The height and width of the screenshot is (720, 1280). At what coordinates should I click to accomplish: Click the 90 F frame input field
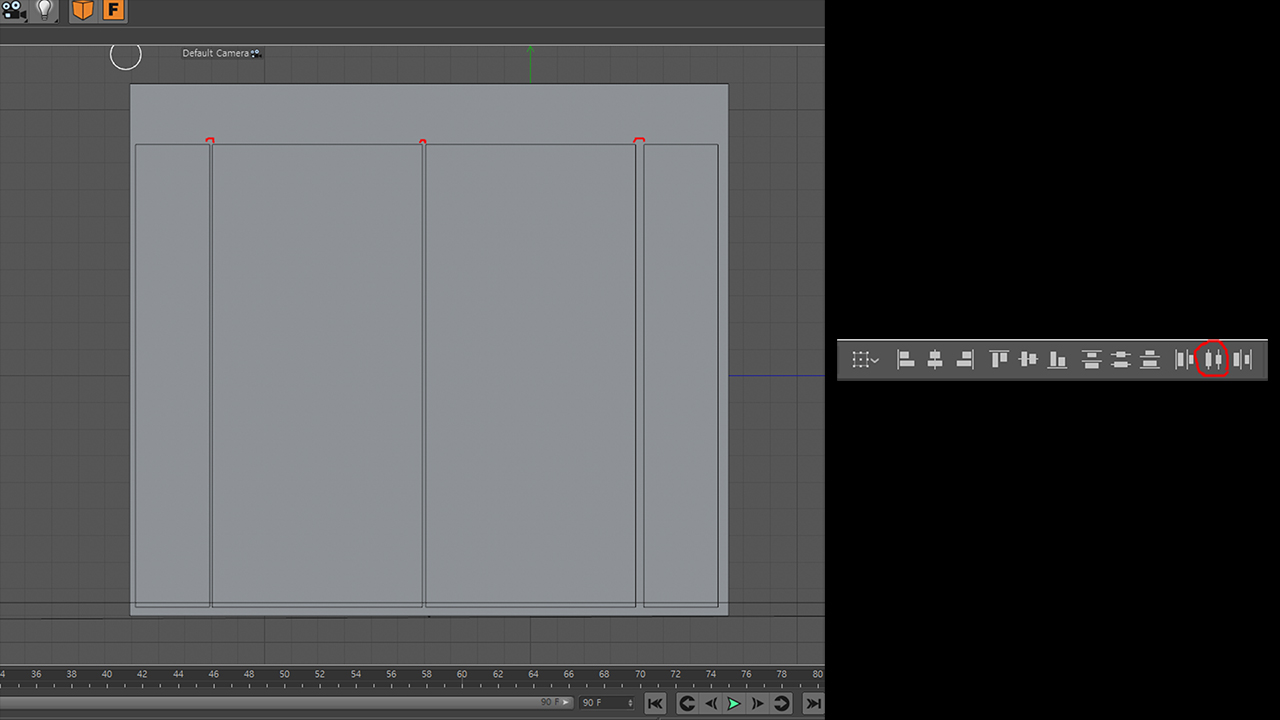(607, 703)
